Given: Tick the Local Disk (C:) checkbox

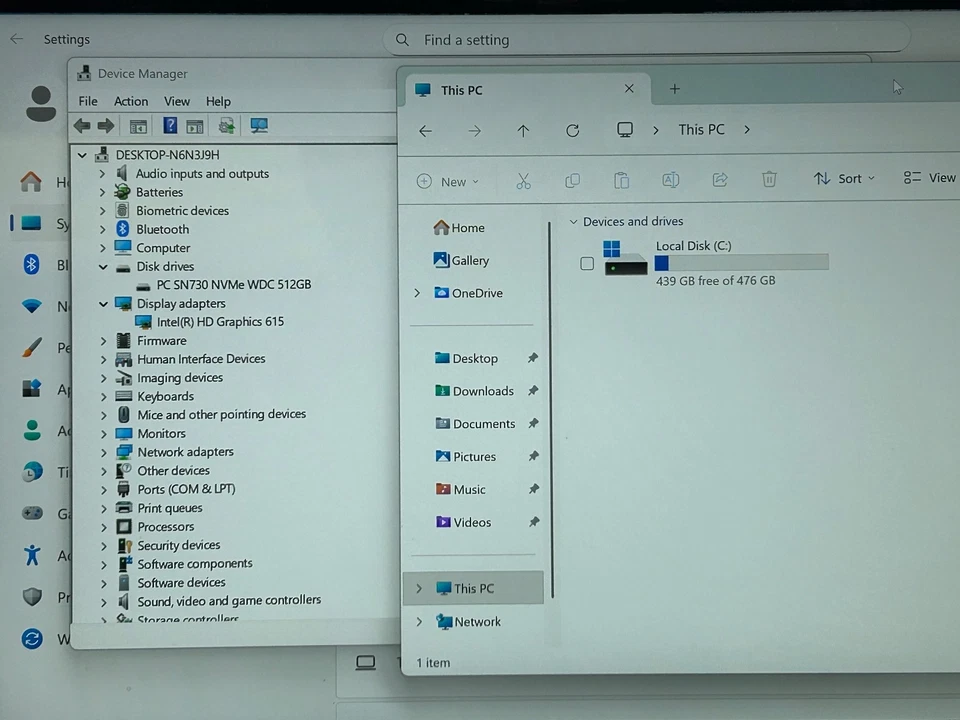Looking at the screenshot, I should pyautogui.click(x=587, y=264).
